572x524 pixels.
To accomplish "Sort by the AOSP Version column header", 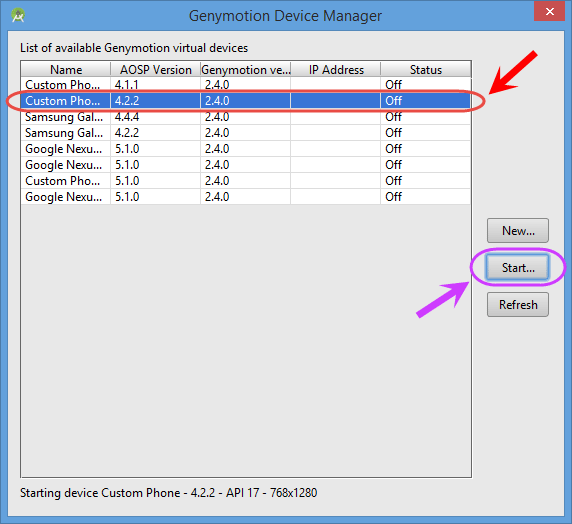I will pos(155,69).
